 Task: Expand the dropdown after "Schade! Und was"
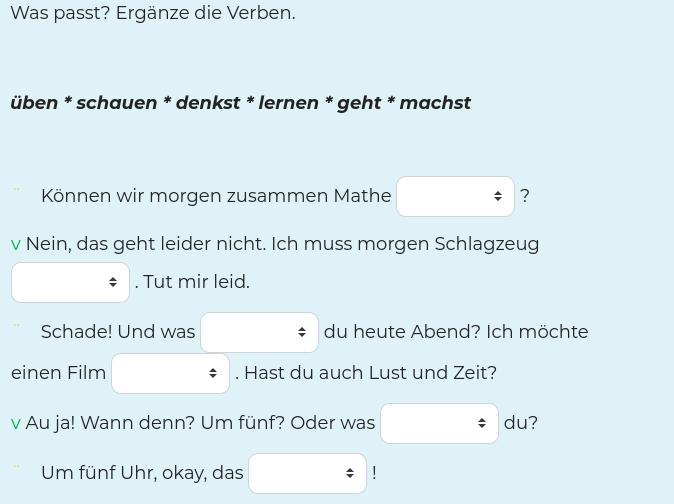[260, 332]
